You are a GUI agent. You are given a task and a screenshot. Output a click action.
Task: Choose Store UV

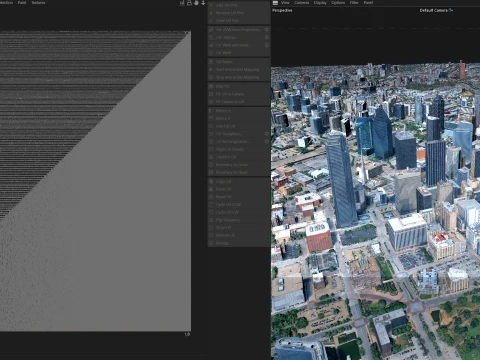(239, 228)
